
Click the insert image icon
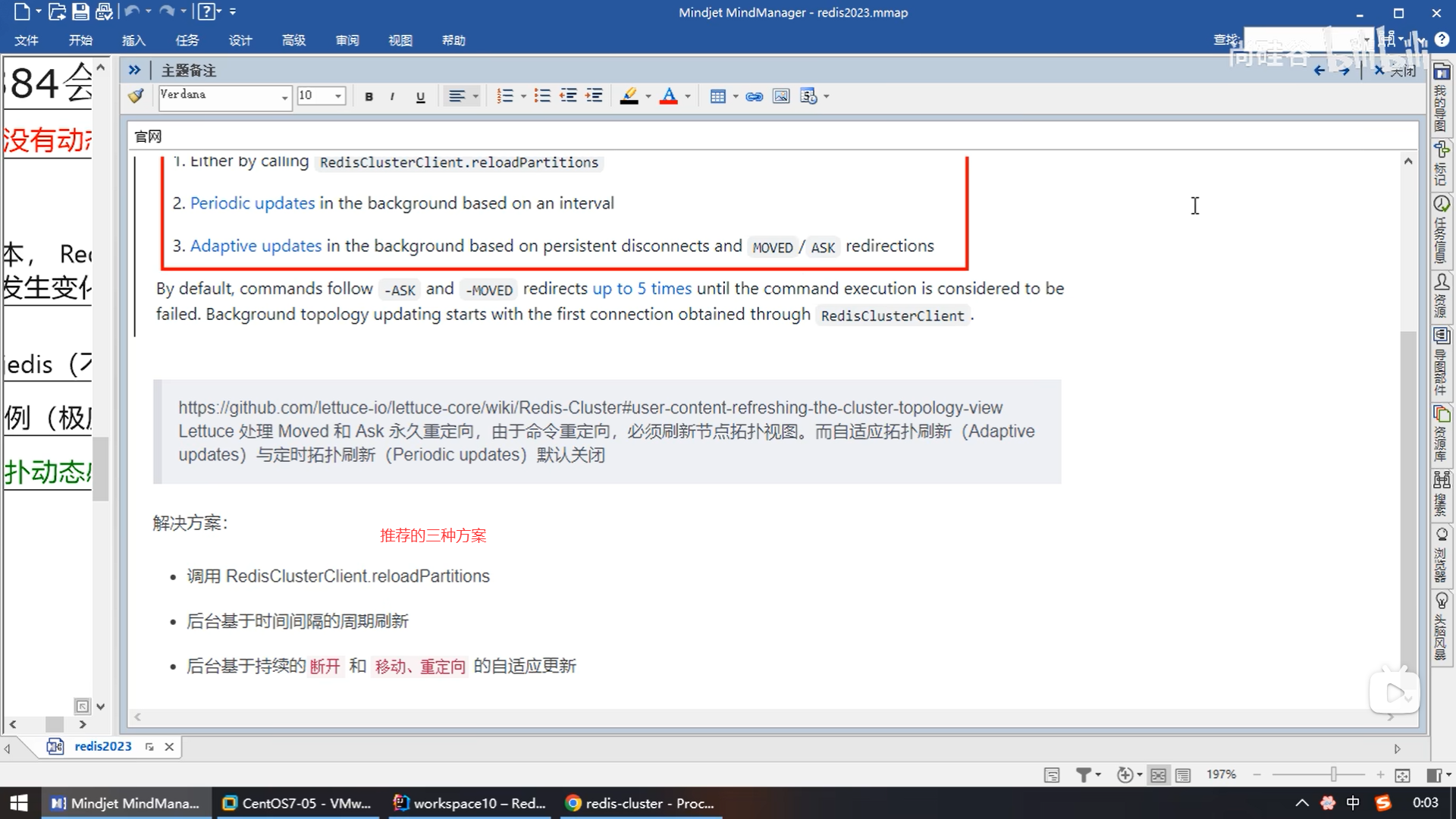coord(780,96)
